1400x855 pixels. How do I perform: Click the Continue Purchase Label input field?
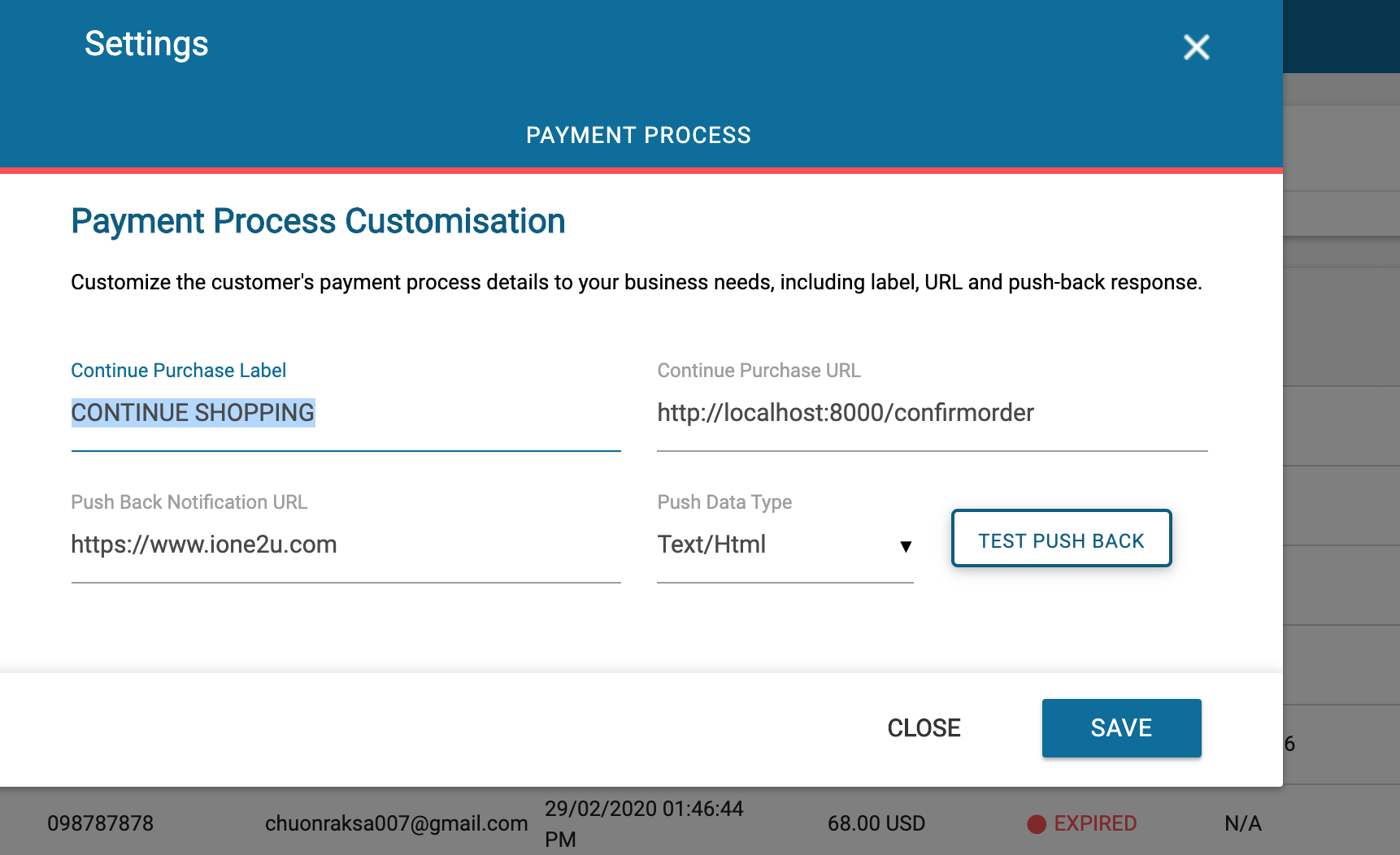point(346,413)
